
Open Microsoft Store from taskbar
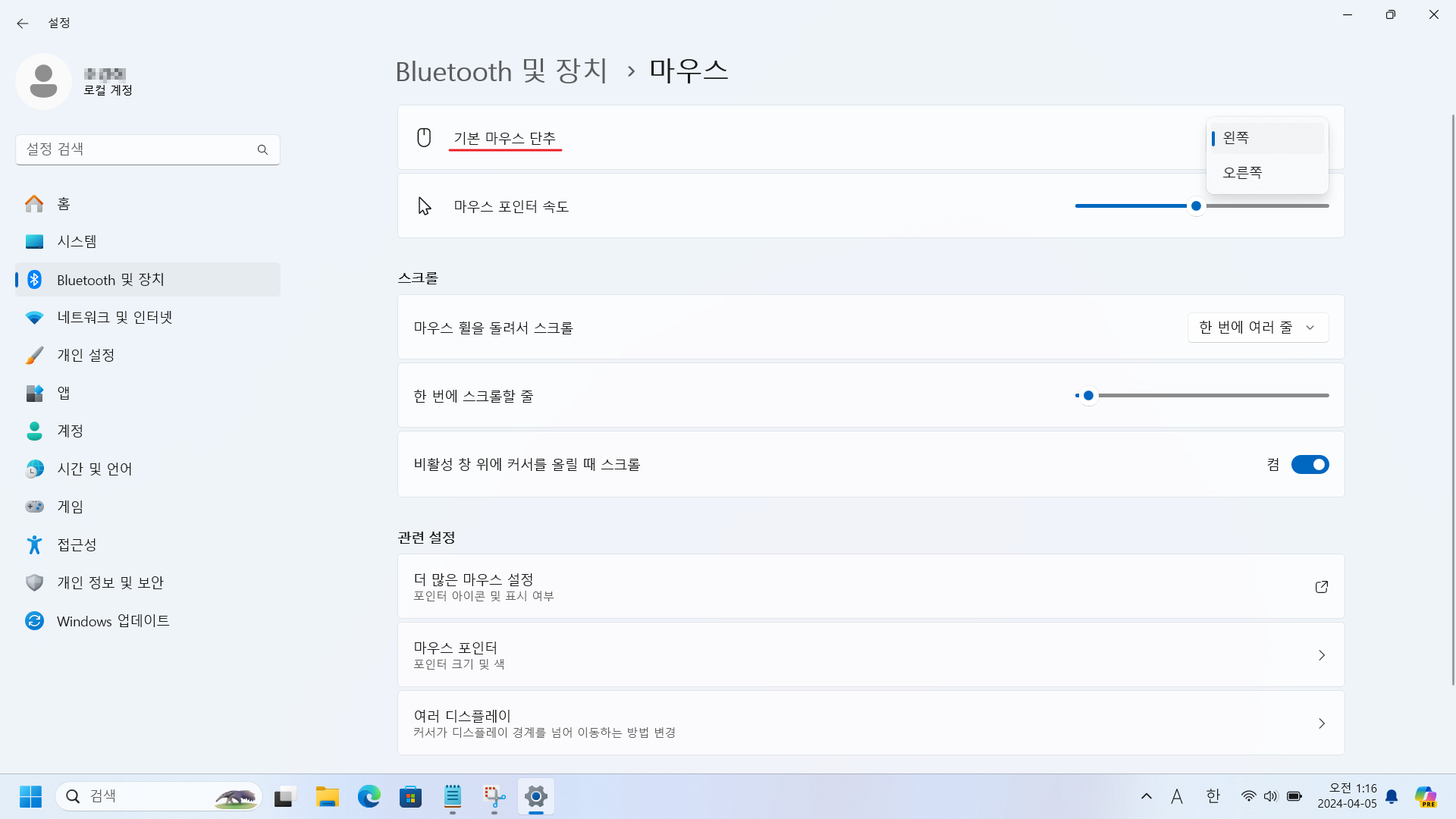pyautogui.click(x=411, y=796)
